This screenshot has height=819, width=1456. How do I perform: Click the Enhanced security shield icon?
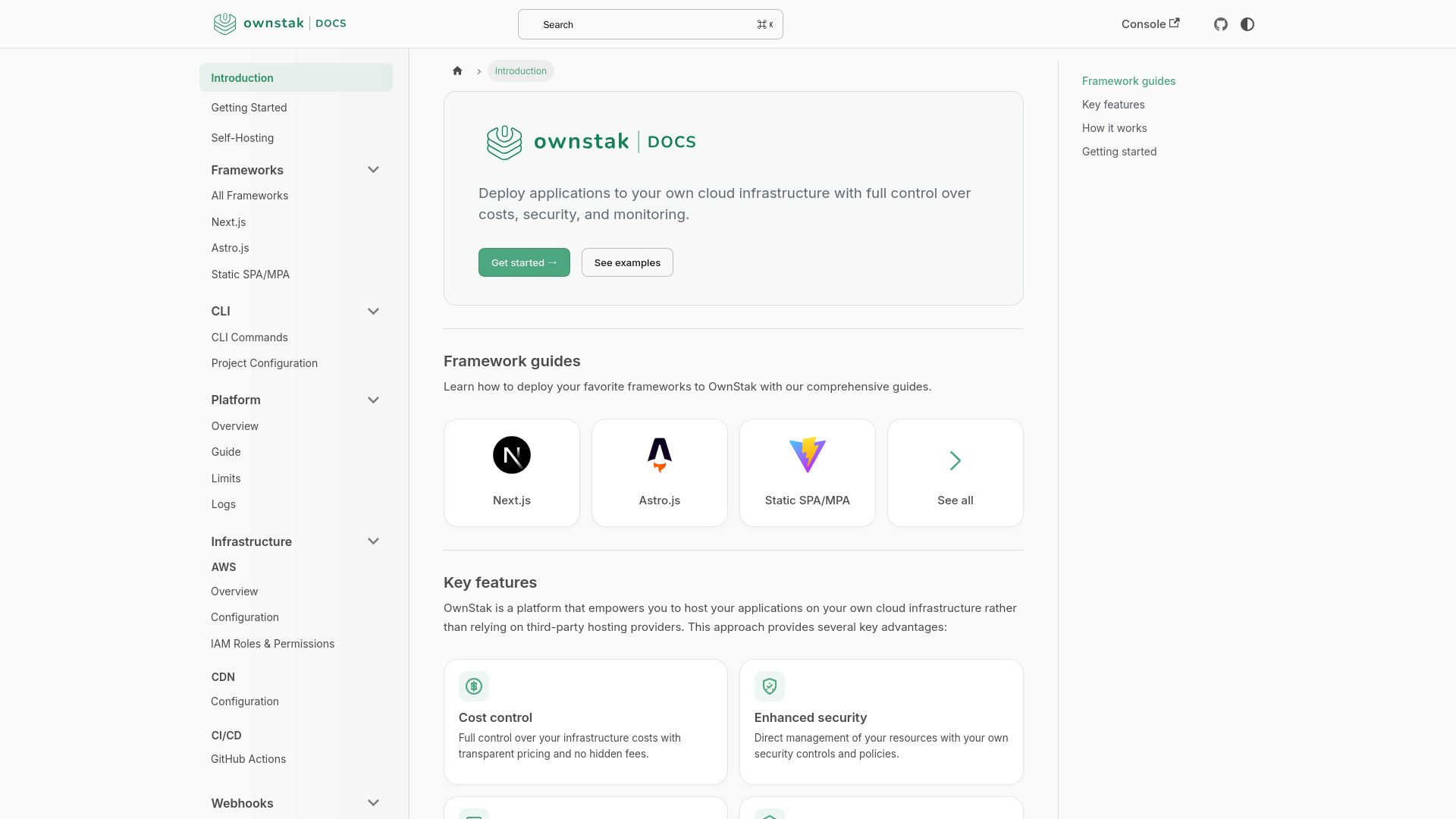(770, 686)
